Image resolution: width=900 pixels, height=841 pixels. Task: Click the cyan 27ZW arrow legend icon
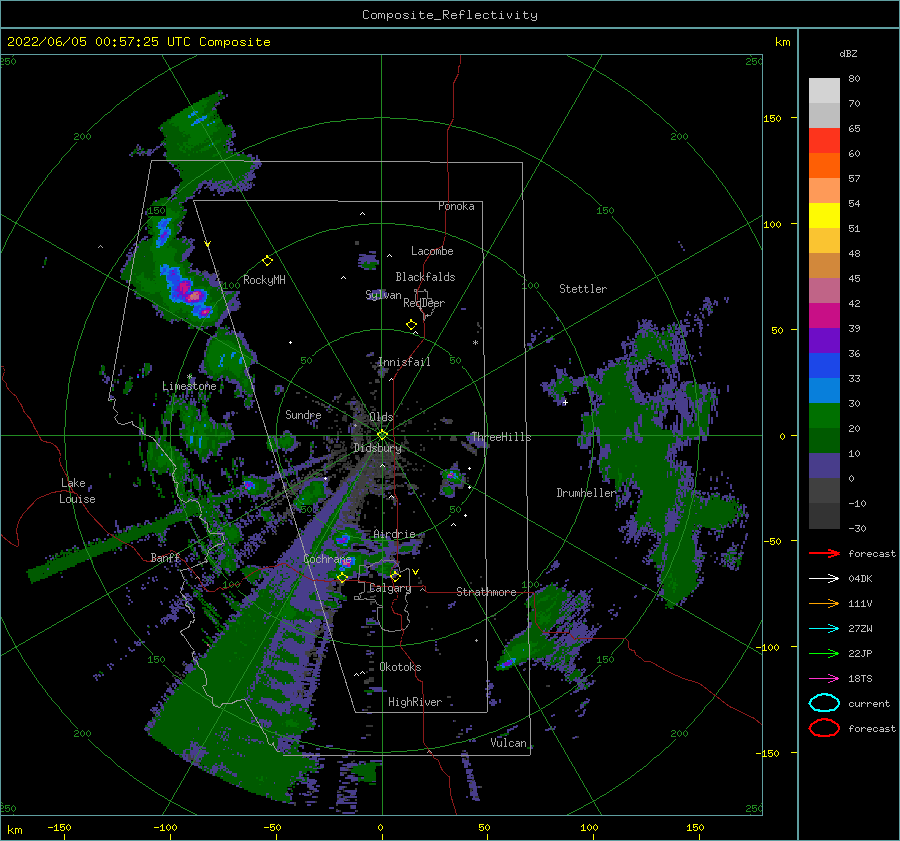tap(824, 629)
